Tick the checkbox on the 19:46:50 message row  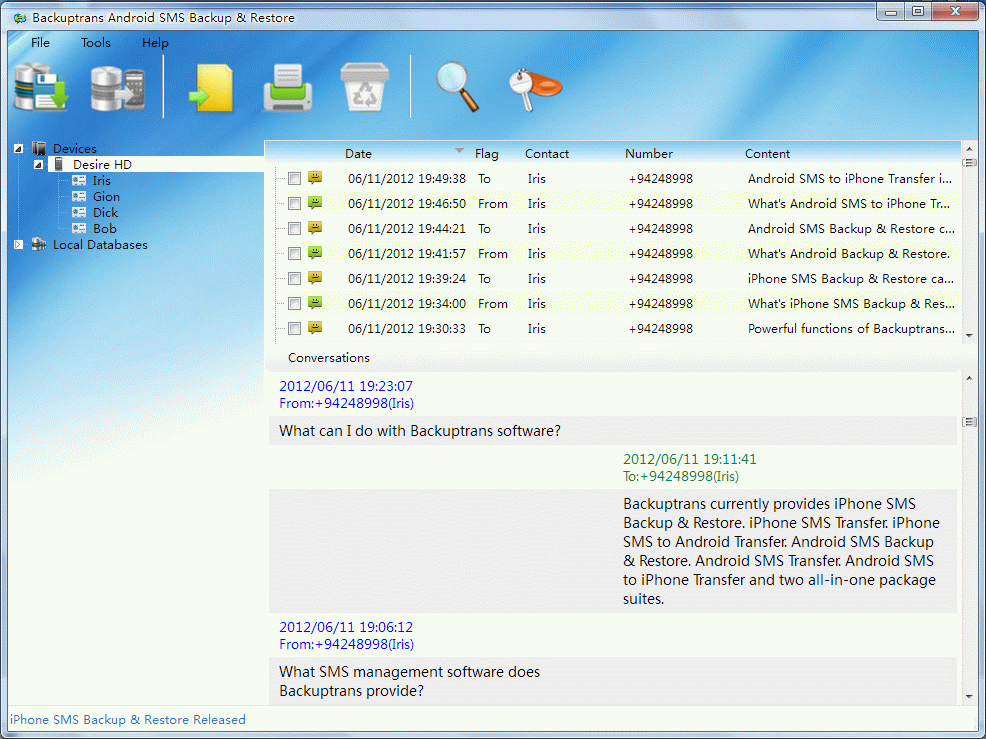[x=293, y=203]
